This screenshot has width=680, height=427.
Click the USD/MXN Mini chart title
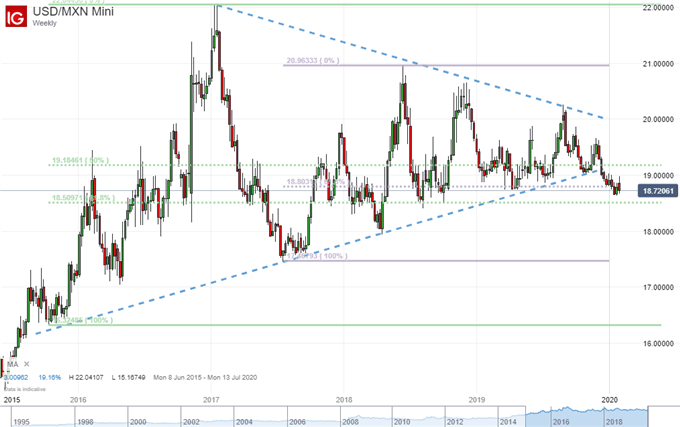point(73,11)
